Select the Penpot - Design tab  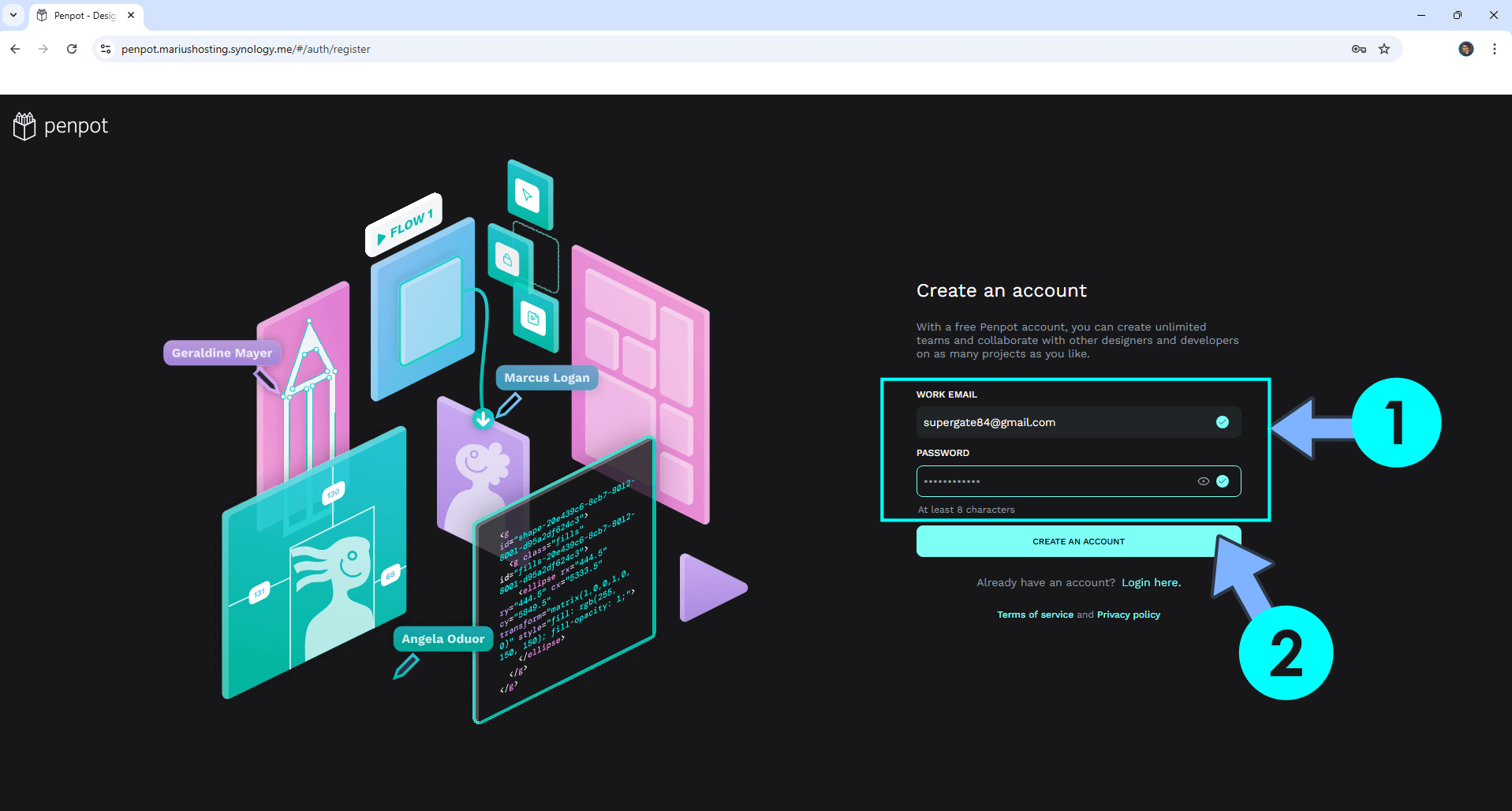[86, 16]
